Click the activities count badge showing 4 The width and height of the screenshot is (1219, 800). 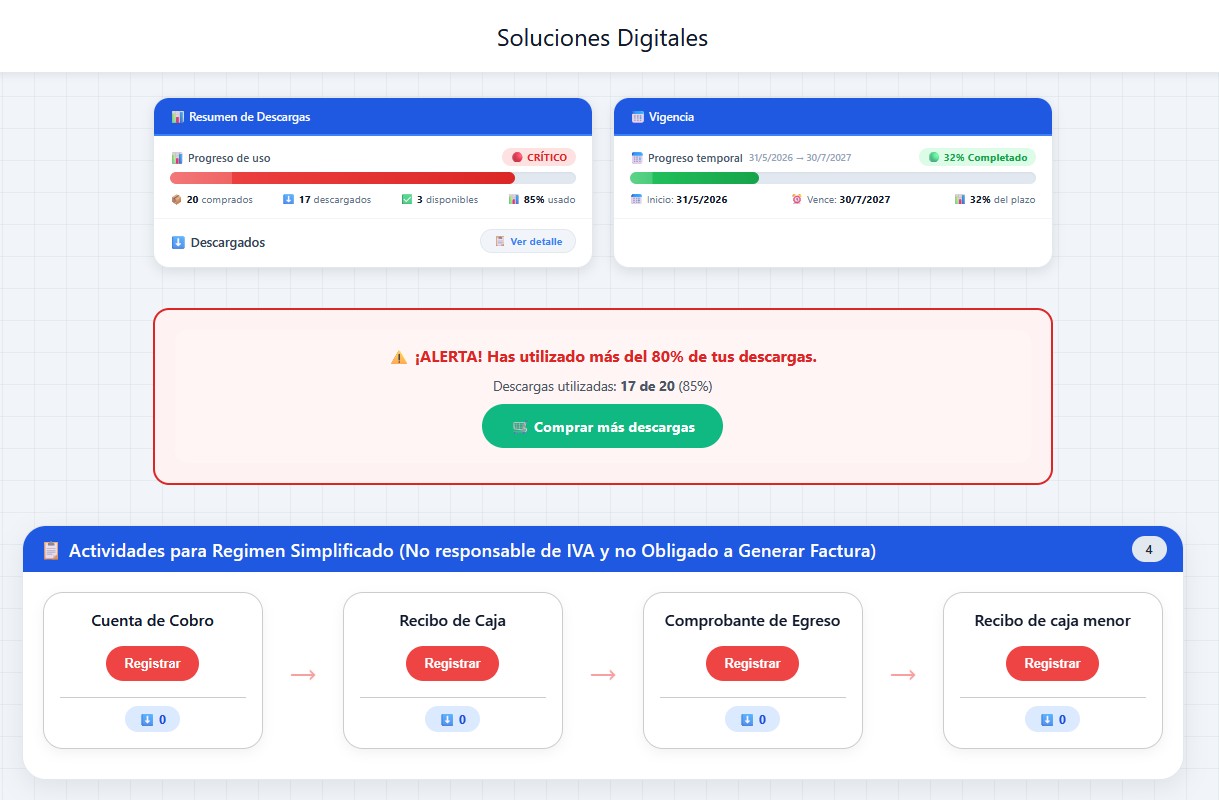[x=1149, y=550]
